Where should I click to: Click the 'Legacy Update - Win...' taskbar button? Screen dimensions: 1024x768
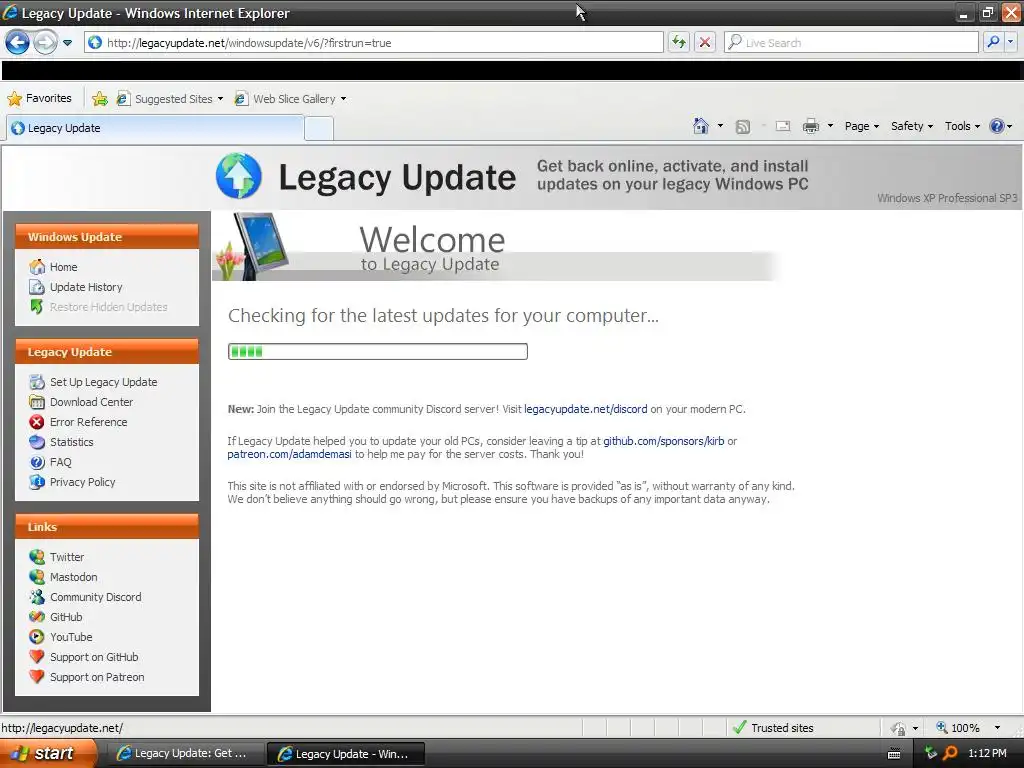point(346,754)
